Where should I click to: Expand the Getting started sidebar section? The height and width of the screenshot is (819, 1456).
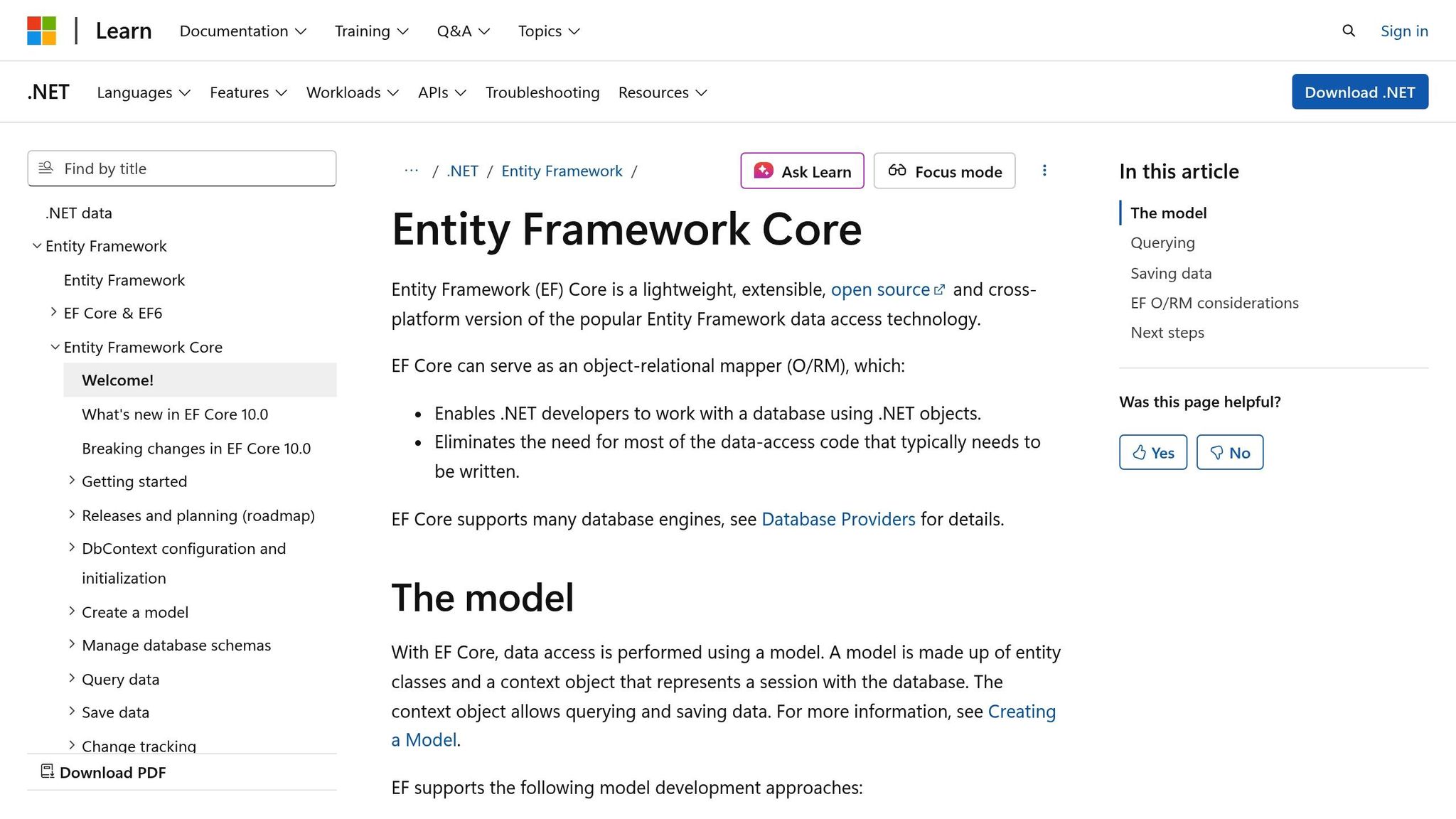72,481
